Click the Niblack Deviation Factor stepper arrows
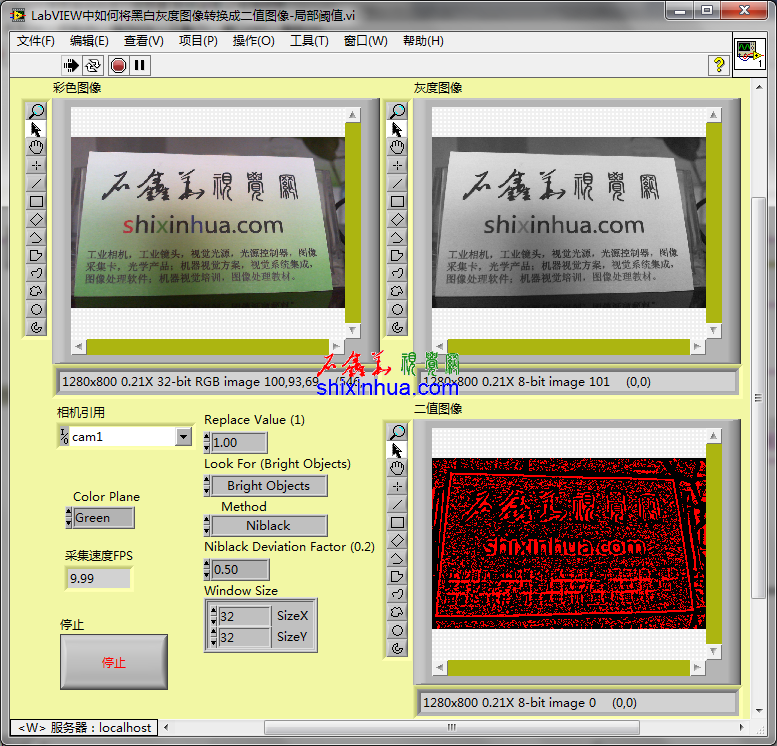 tap(208, 570)
